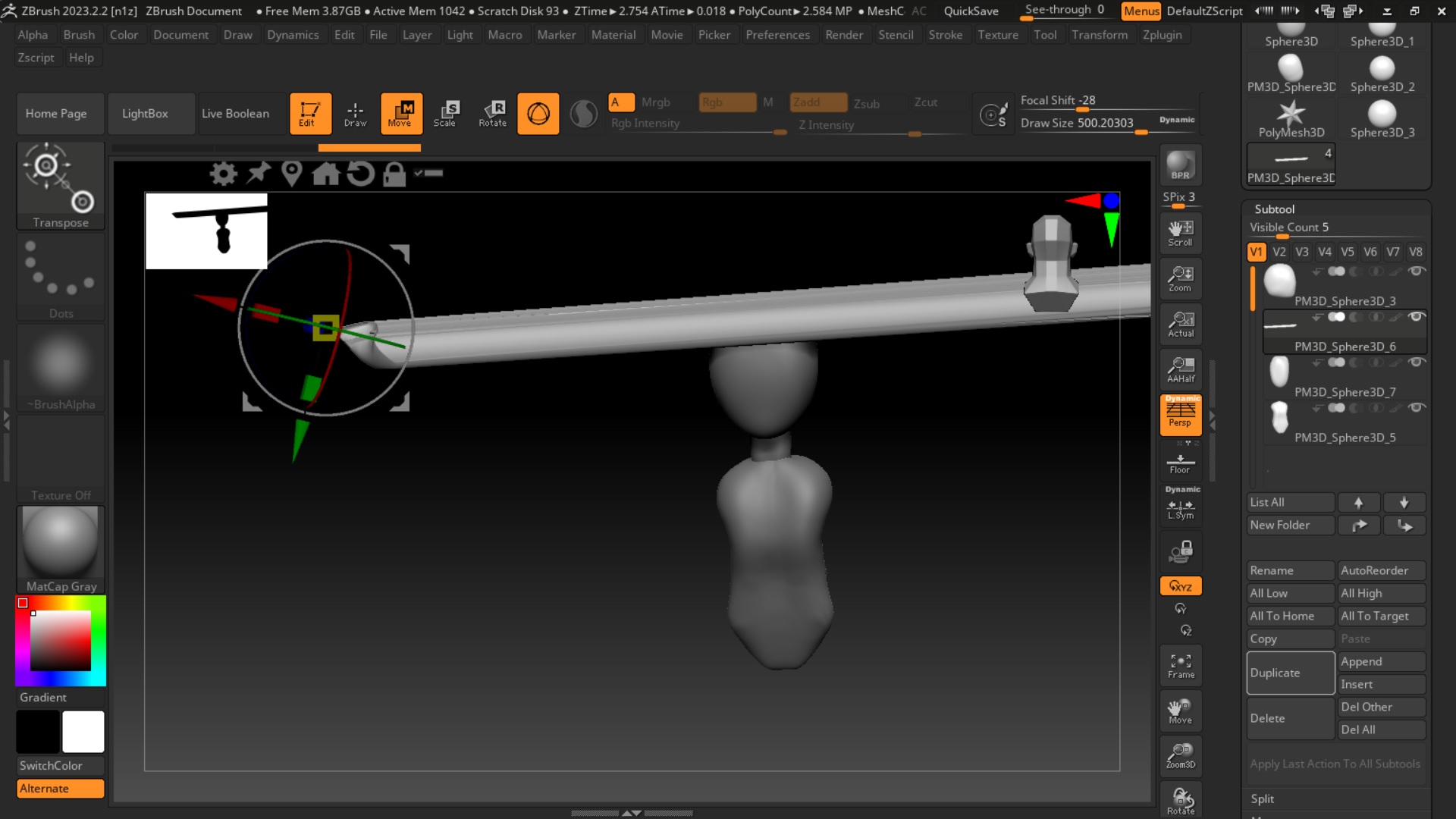
Task: Toggle the Xyz rotation mode button
Action: tap(1180, 586)
